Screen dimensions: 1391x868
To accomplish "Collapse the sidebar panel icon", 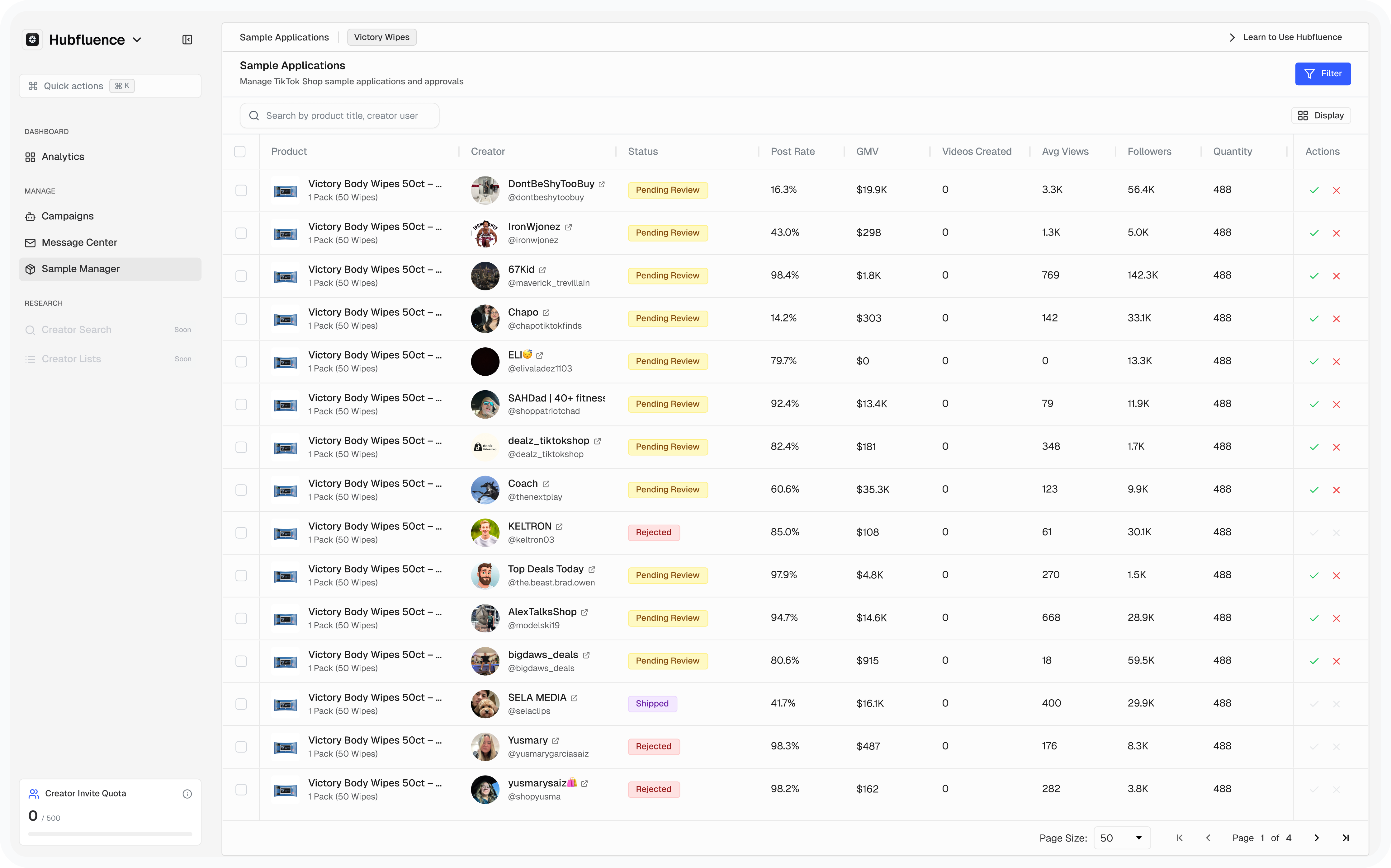I will pos(187,40).
